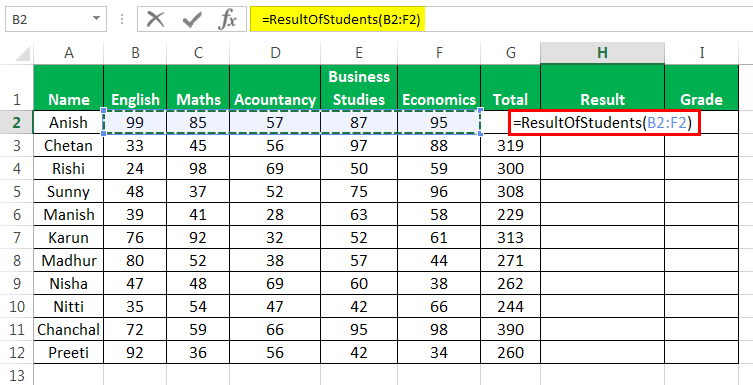This screenshot has width=753, height=385.
Task: Click the formula bar resize dots handle
Action: 122,19
